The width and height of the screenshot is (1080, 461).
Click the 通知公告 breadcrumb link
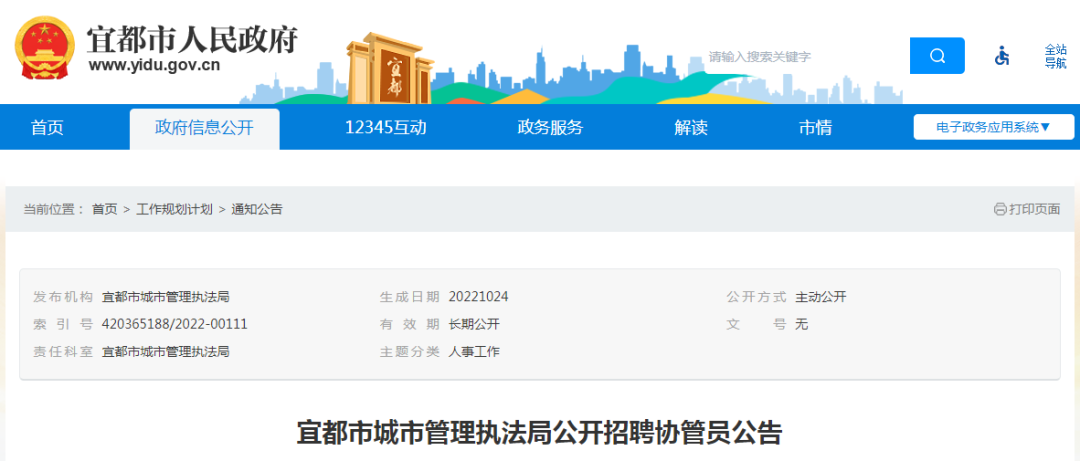click(x=257, y=209)
